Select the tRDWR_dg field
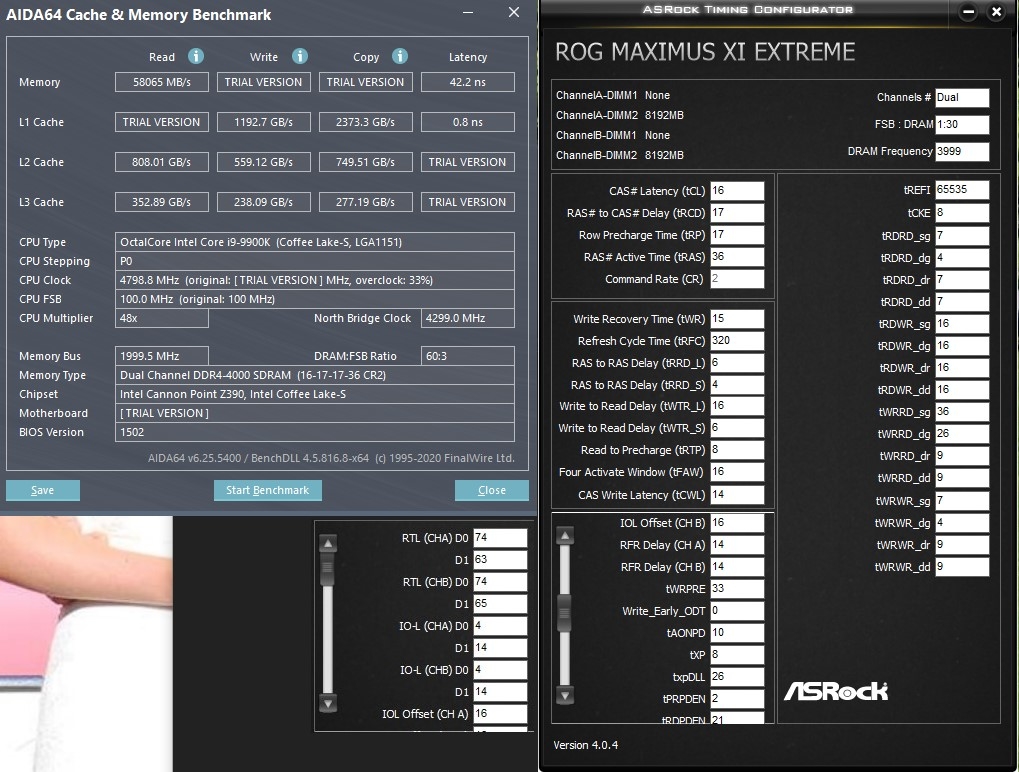1019x772 pixels. 962,346
